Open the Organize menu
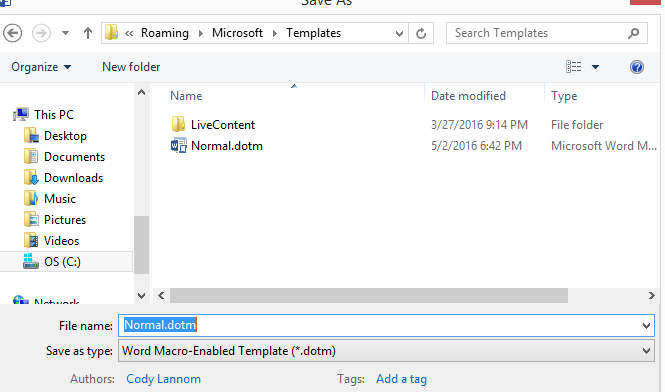The height and width of the screenshot is (392, 665). tap(41, 67)
